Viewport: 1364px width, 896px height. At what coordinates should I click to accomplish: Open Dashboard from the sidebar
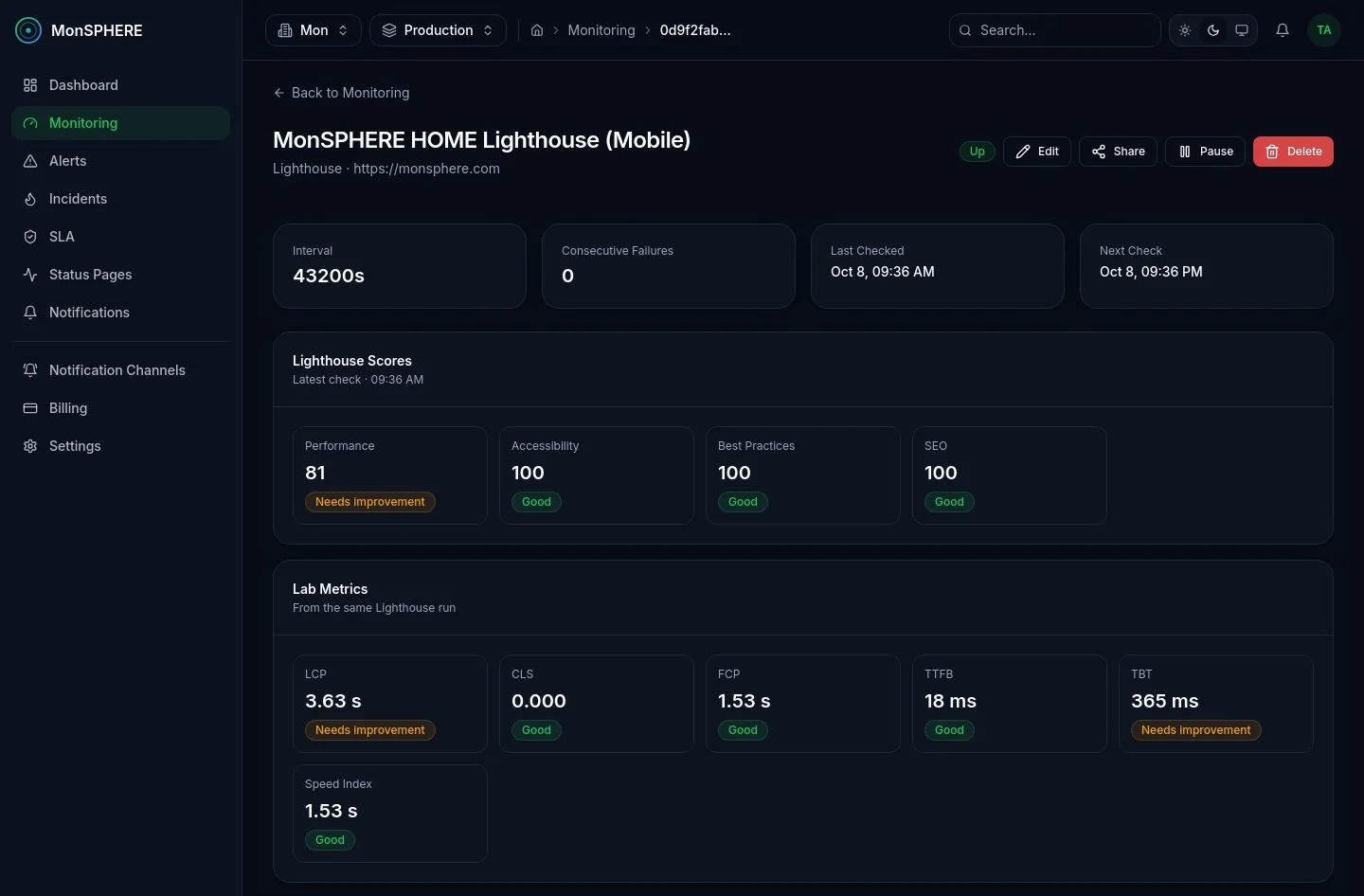coord(120,85)
